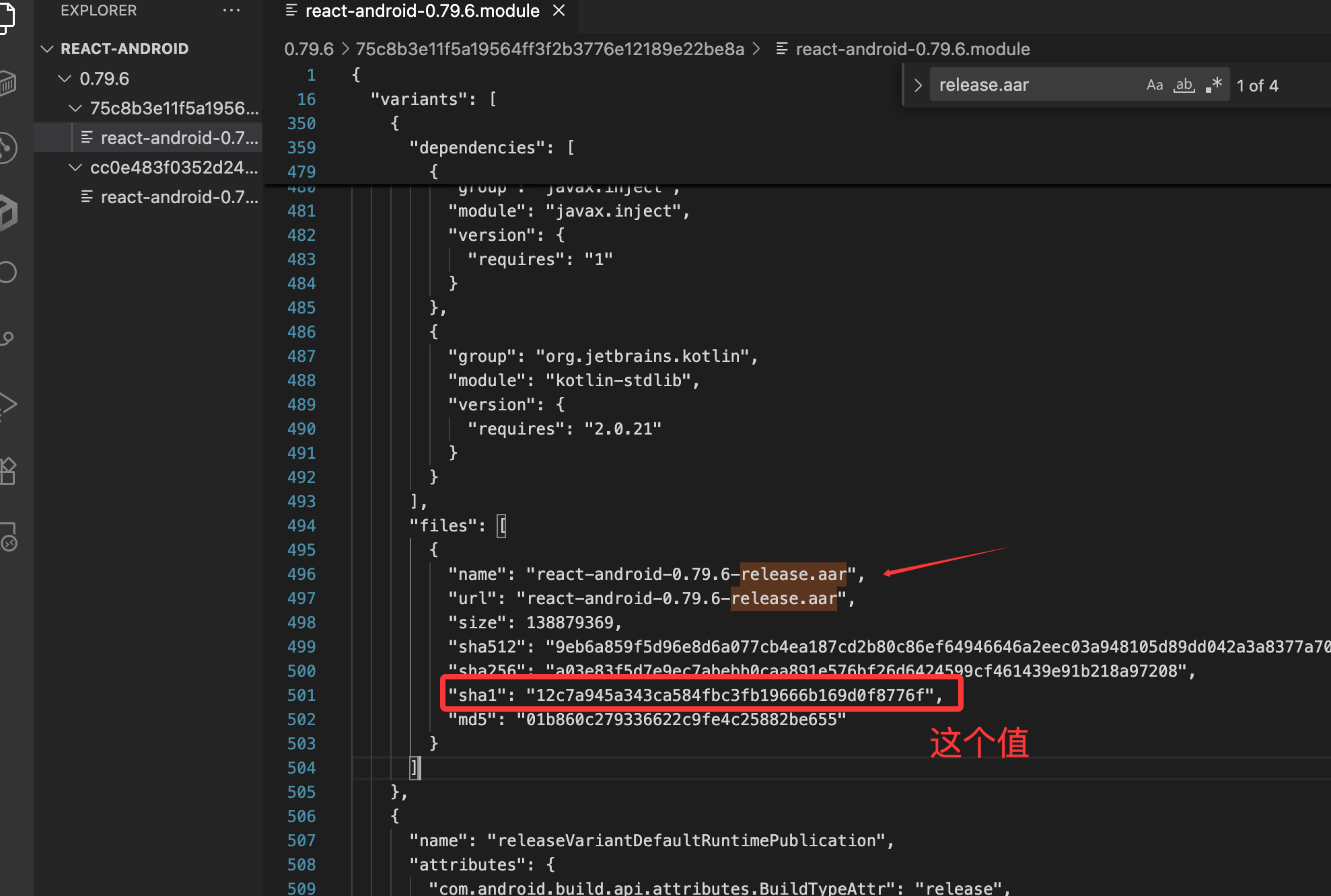Toggle Match Case (Aa) in the find widget
The width and height of the screenshot is (1331, 896).
click(1155, 85)
